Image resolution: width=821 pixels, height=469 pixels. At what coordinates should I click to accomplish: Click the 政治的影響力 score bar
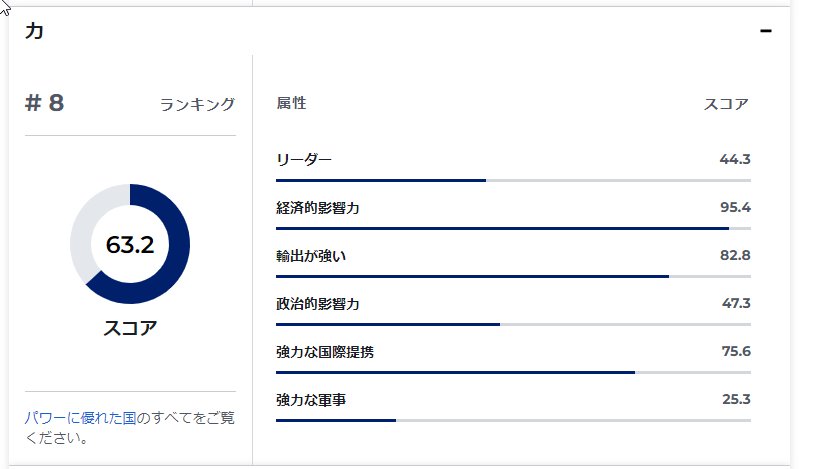tap(513, 324)
